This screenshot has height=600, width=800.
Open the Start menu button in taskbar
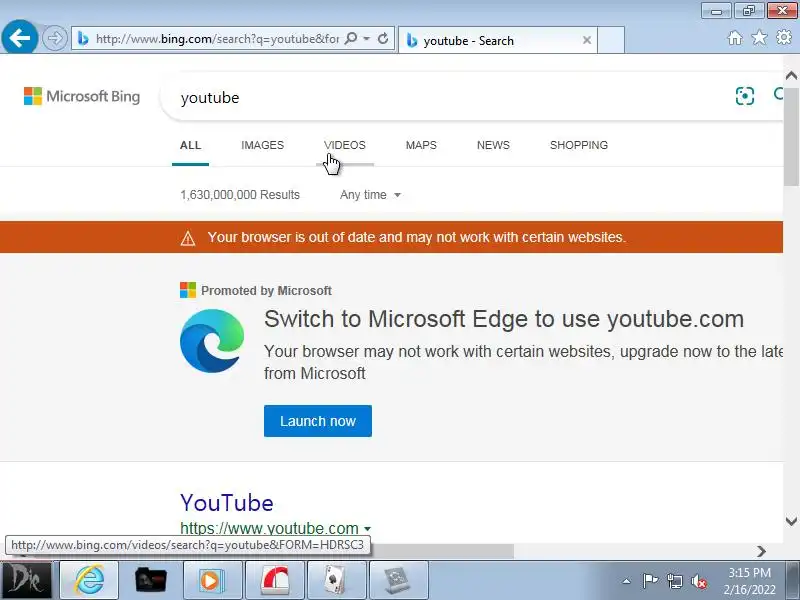click(26, 580)
